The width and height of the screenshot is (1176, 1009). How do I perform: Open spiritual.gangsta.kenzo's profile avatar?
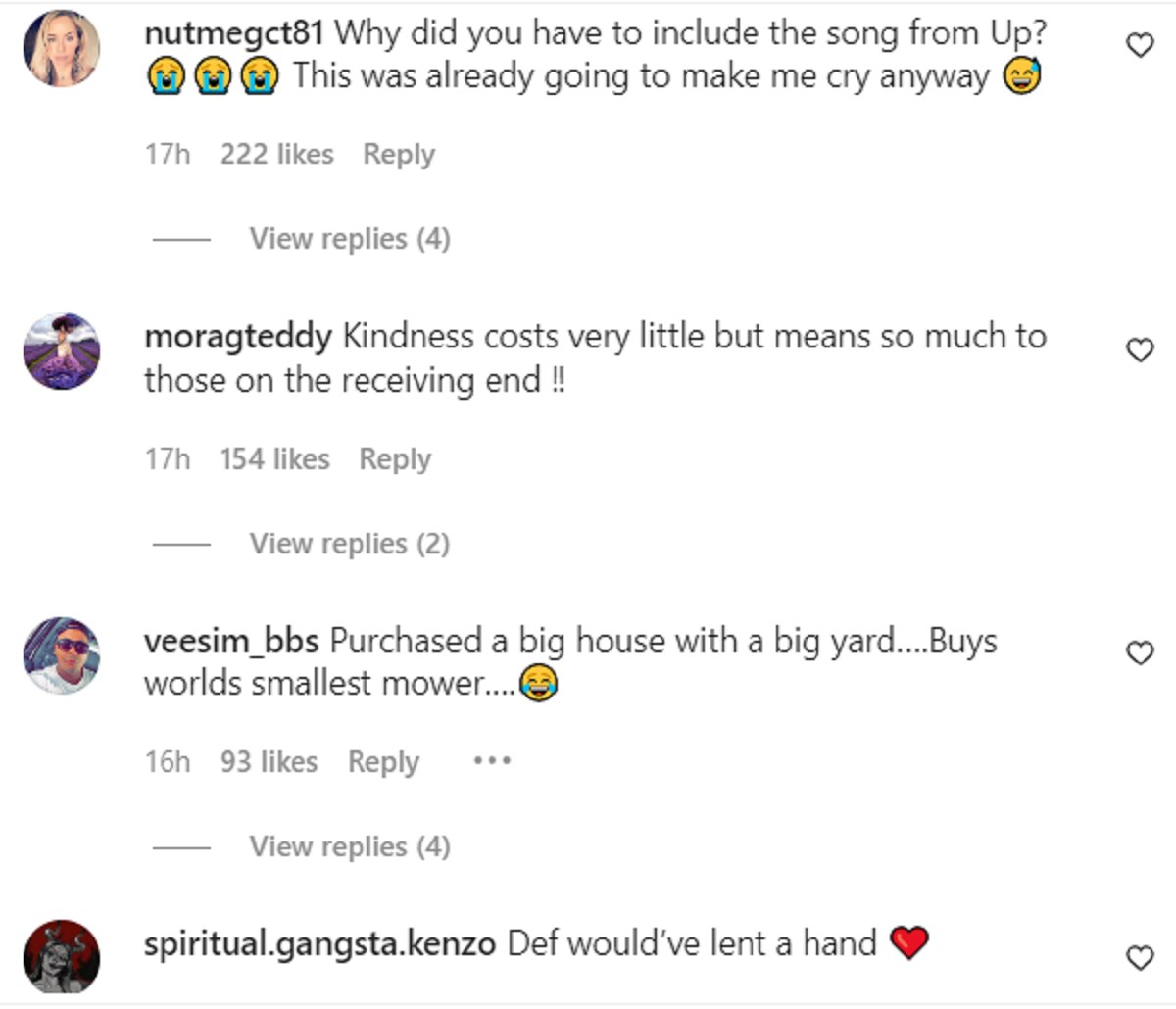tap(62, 956)
